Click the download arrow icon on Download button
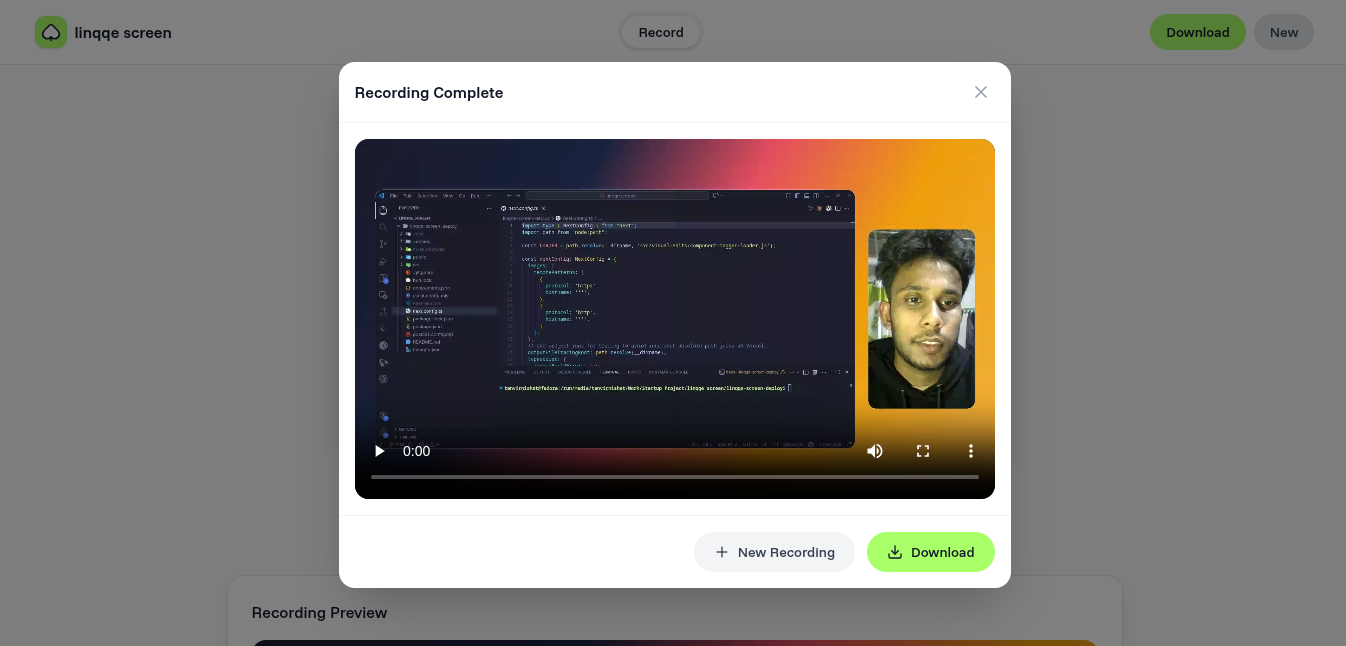 click(895, 551)
